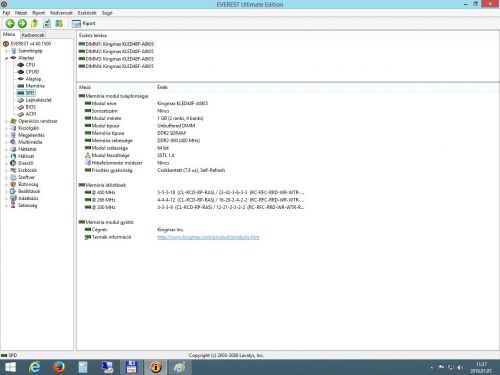This screenshot has height=375, width=500.
Task: Click the Adatbázis database icon
Action: coord(13,198)
